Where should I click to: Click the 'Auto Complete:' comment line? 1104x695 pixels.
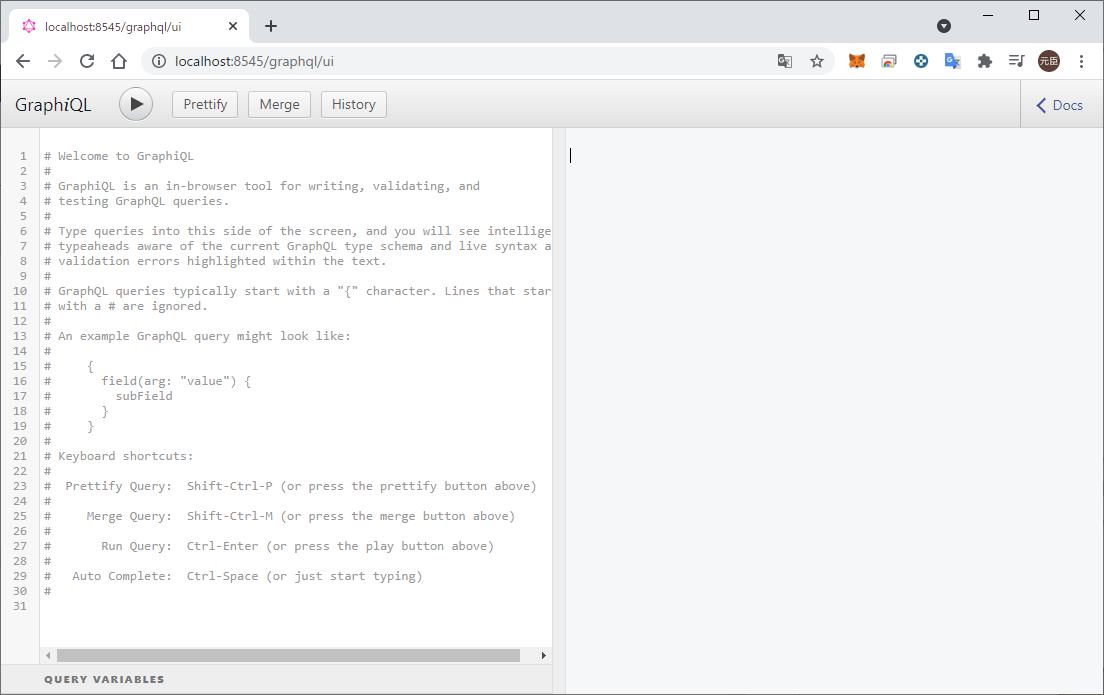click(233, 576)
